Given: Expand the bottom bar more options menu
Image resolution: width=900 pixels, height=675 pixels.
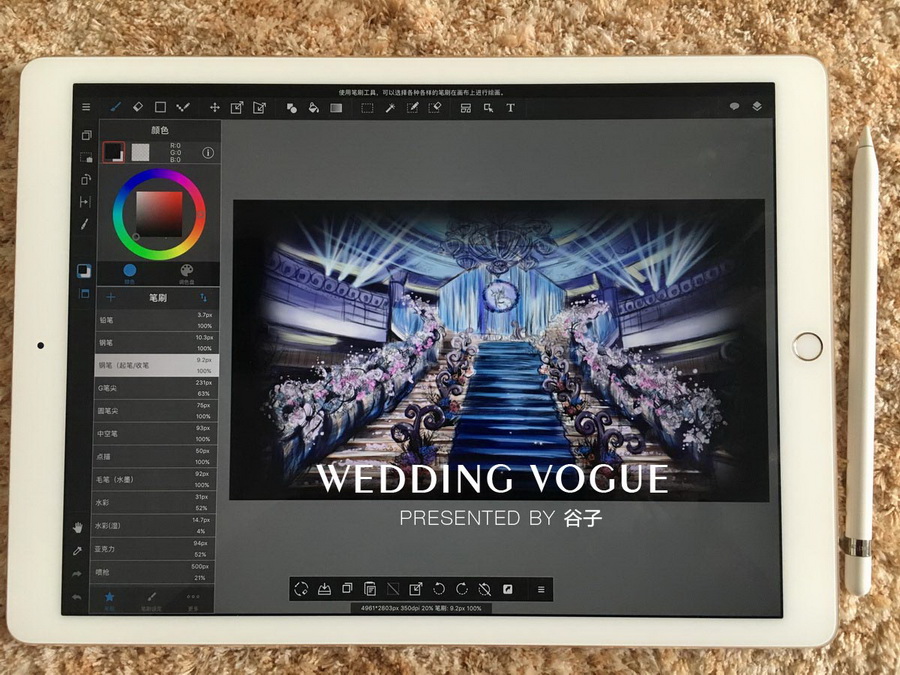Looking at the screenshot, I should (541, 589).
